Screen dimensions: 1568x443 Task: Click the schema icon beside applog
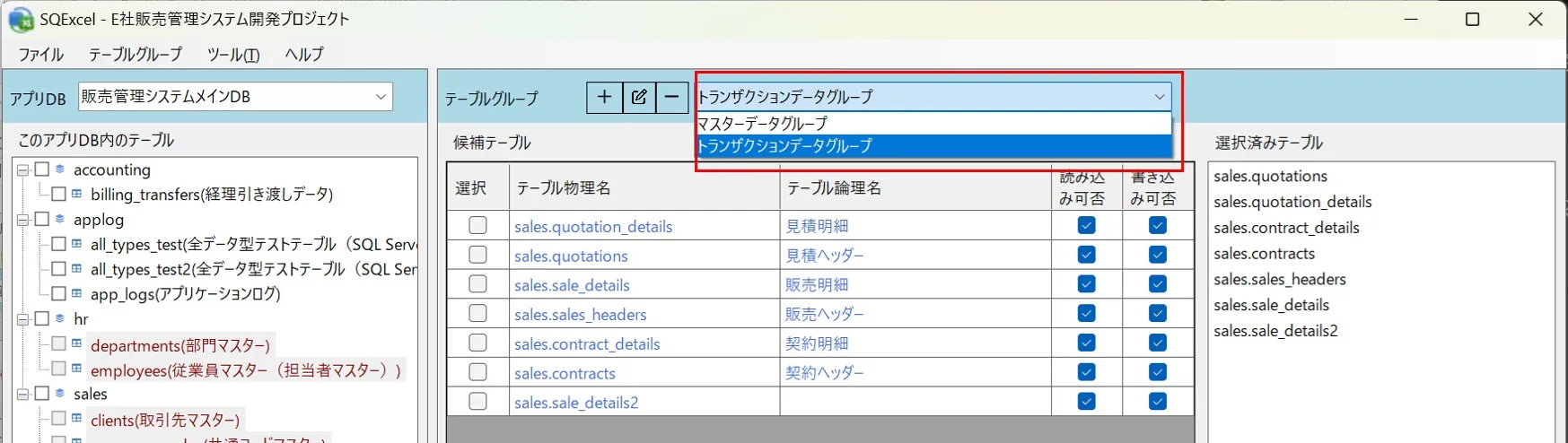point(60,219)
